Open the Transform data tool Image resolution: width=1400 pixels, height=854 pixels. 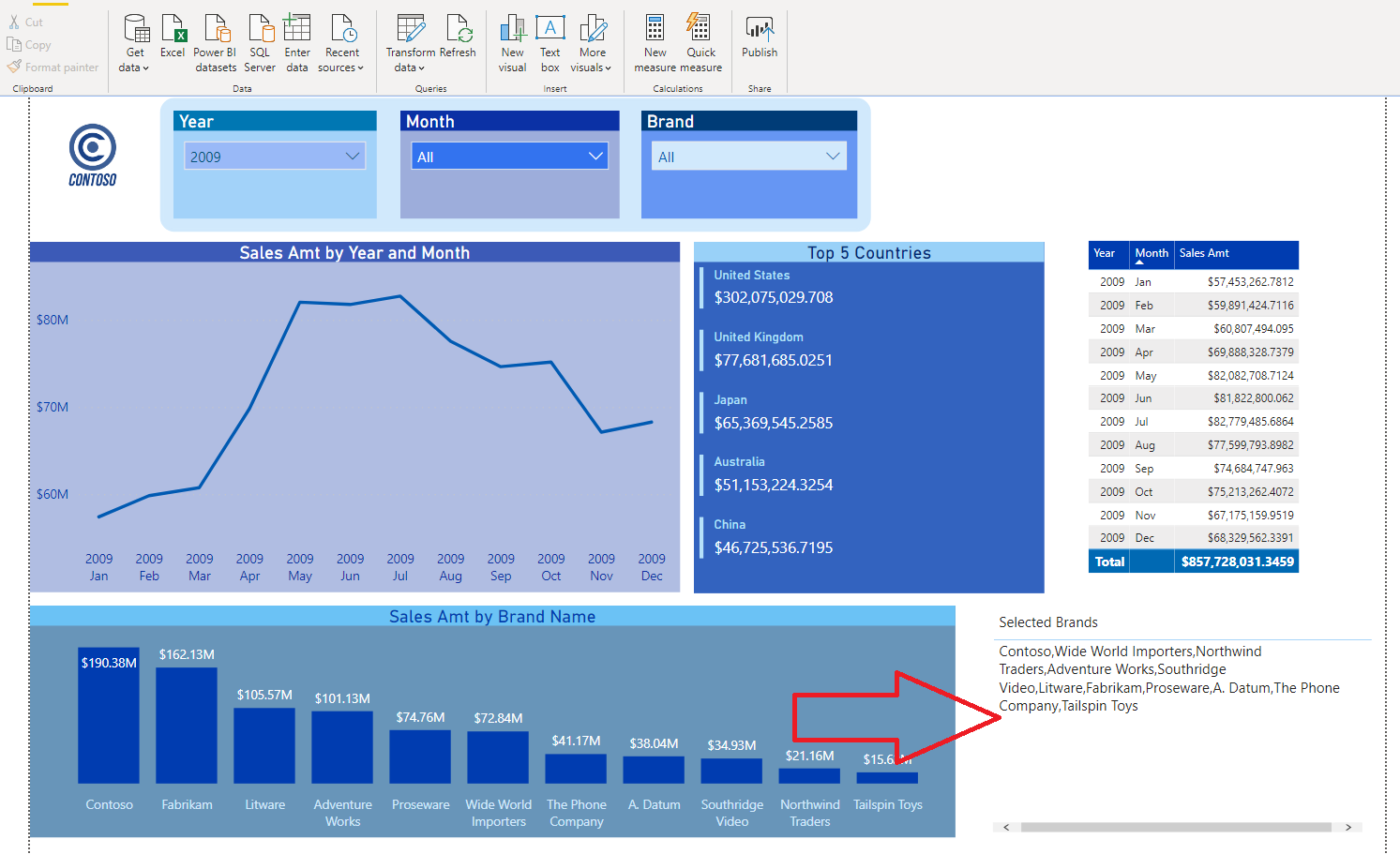pyautogui.click(x=411, y=41)
